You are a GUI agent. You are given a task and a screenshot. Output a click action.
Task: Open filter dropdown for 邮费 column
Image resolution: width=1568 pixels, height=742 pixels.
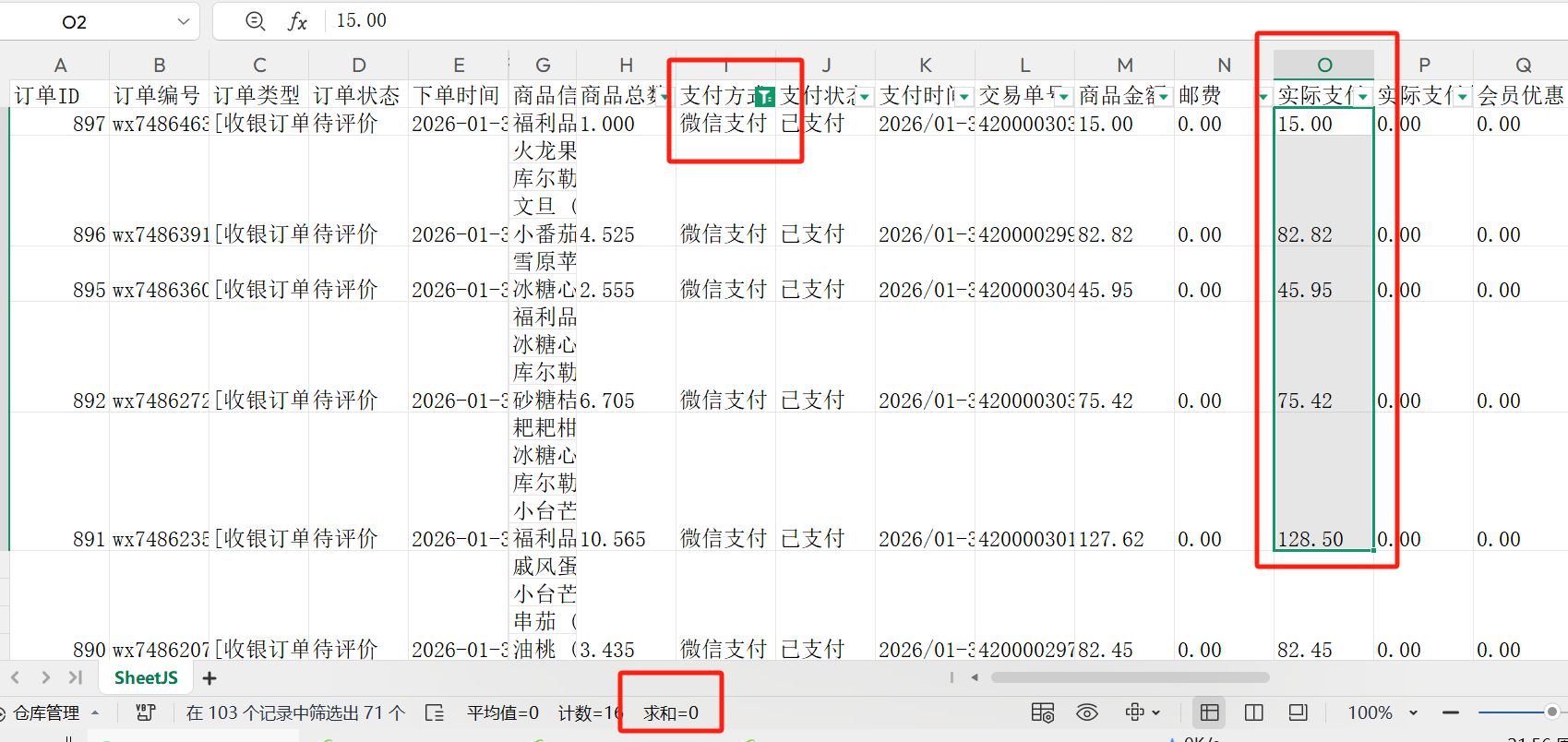coord(1263,97)
